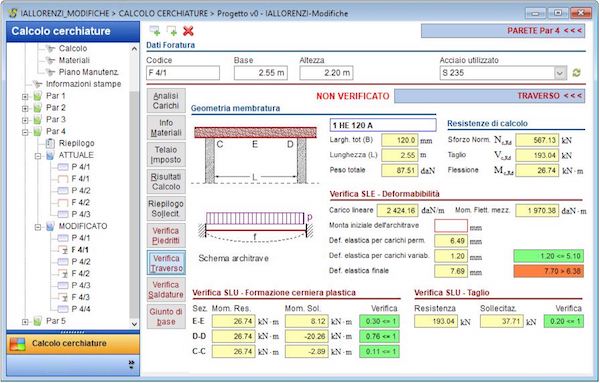Click the icon of F 4/2 under MODIFICATO
Viewport: 600px width, 383px height.
click(x=63, y=274)
